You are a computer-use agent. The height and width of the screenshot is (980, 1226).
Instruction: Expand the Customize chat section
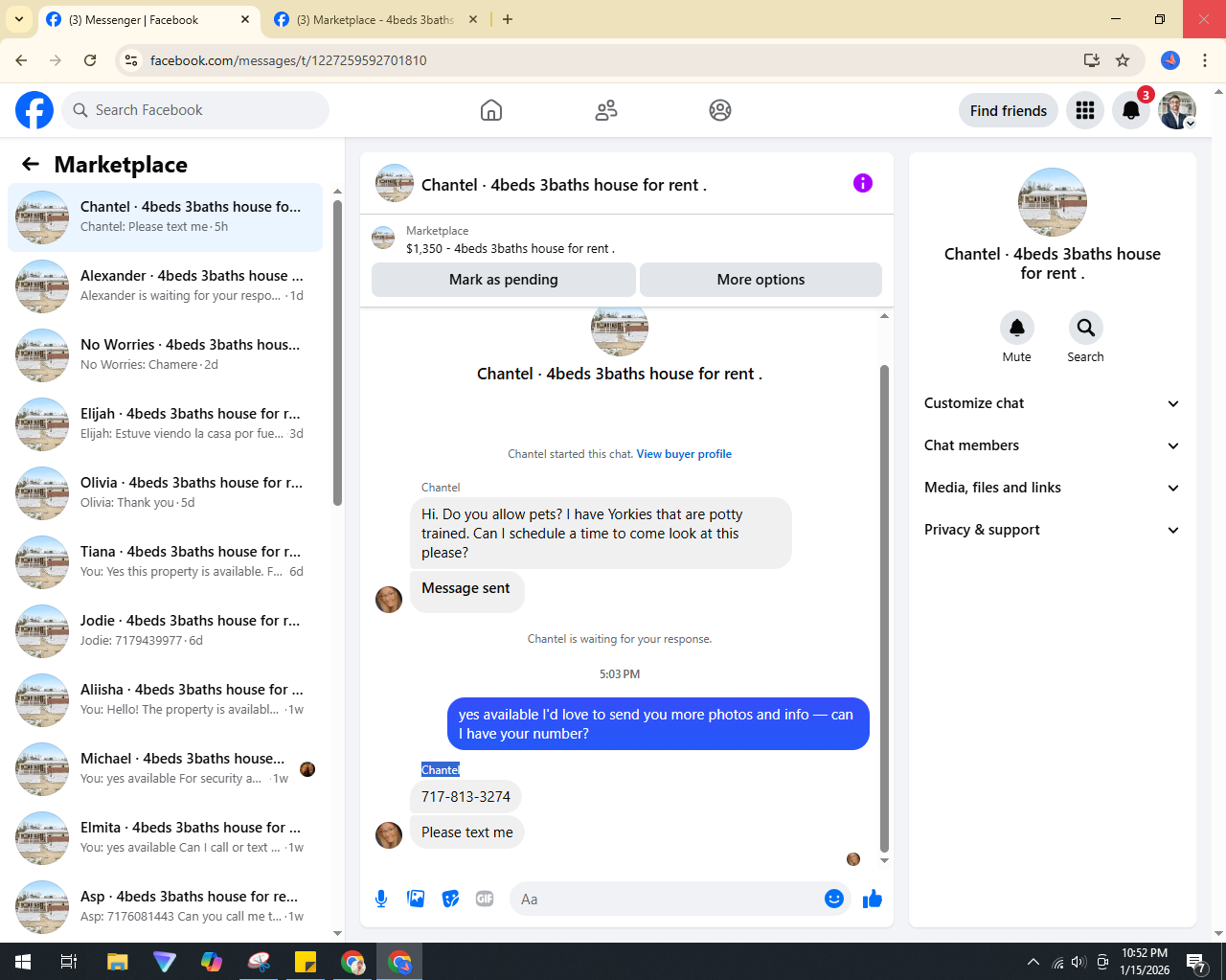click(x=1052, y=403)
